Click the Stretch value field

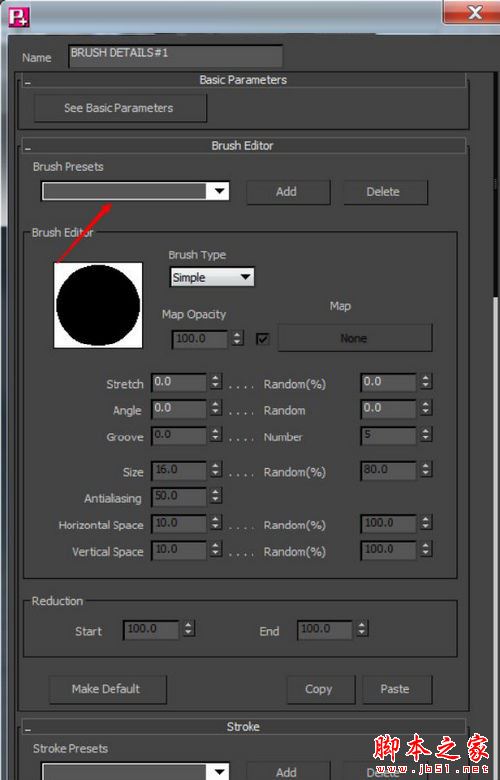pos(179,382)
